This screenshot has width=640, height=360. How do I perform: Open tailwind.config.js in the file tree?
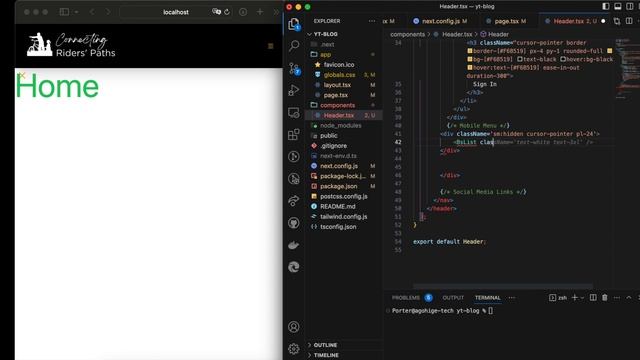click(x=344, y=217)
